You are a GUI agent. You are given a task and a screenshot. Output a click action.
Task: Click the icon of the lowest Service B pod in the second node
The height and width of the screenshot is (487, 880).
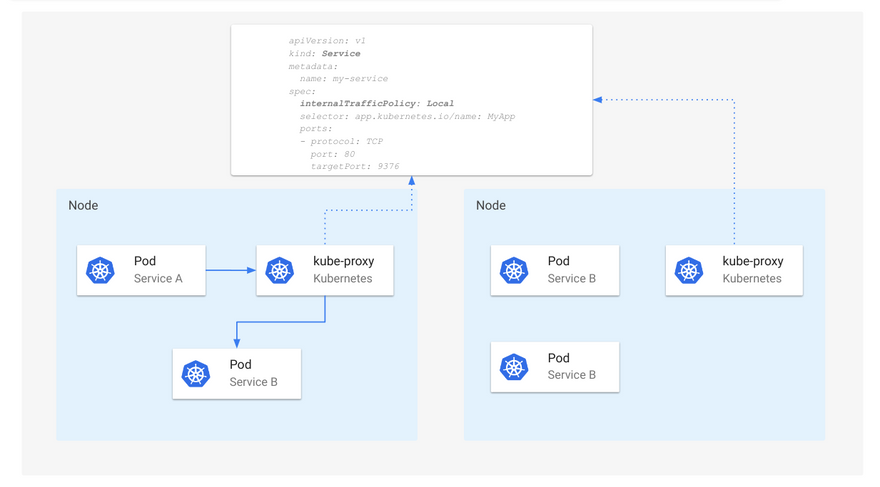(514, 367)
